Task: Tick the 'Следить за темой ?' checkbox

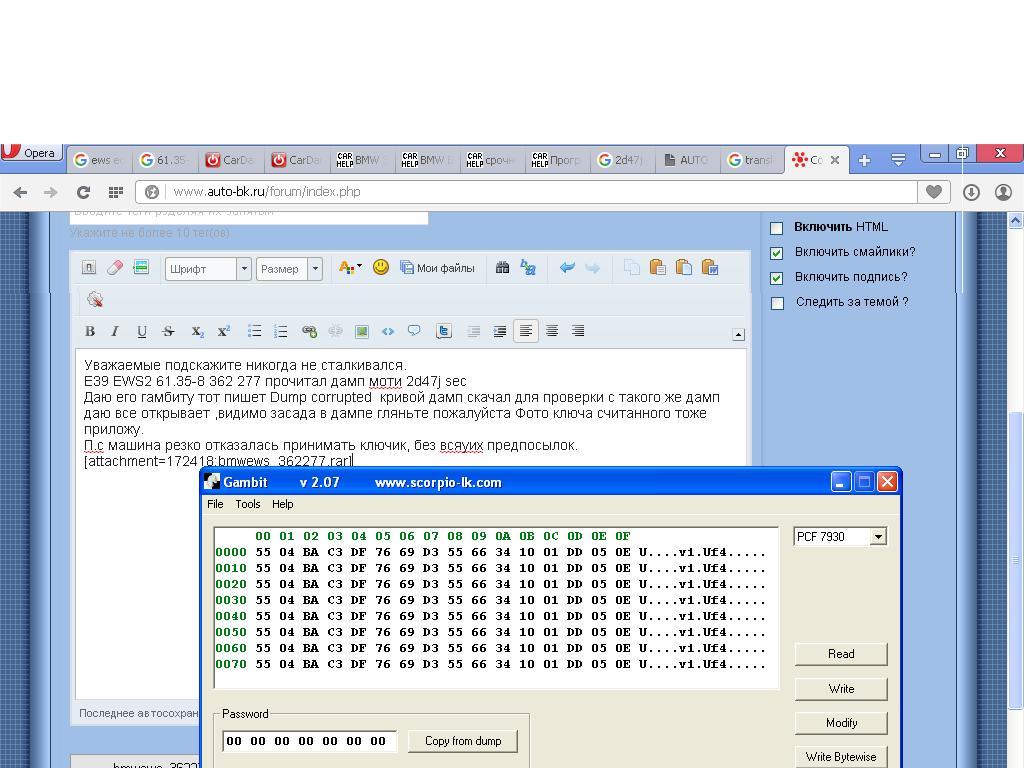Action: [x=777, y=303]
